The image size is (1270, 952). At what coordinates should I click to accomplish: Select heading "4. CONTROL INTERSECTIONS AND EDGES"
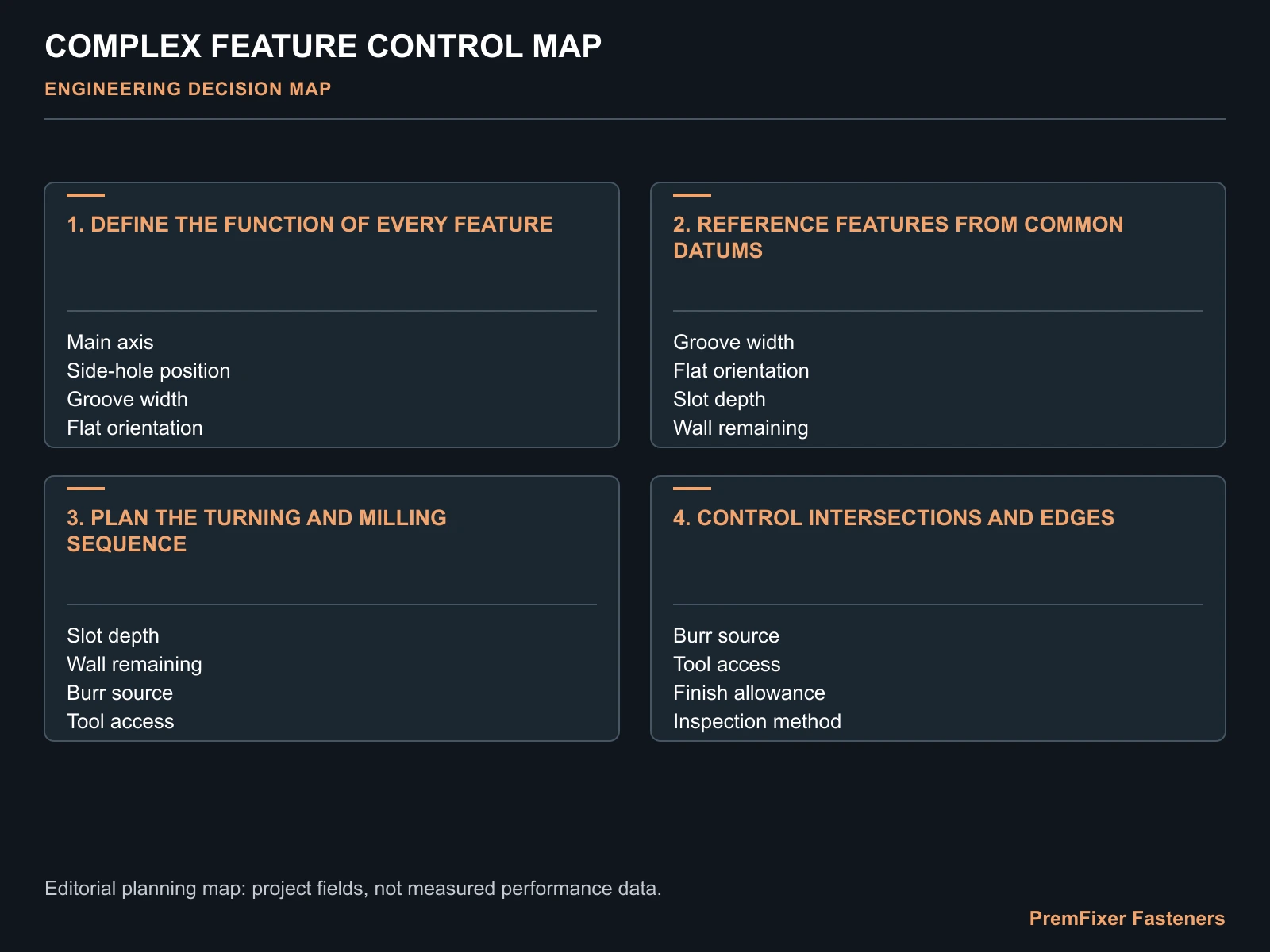click(x=894, y=518)
